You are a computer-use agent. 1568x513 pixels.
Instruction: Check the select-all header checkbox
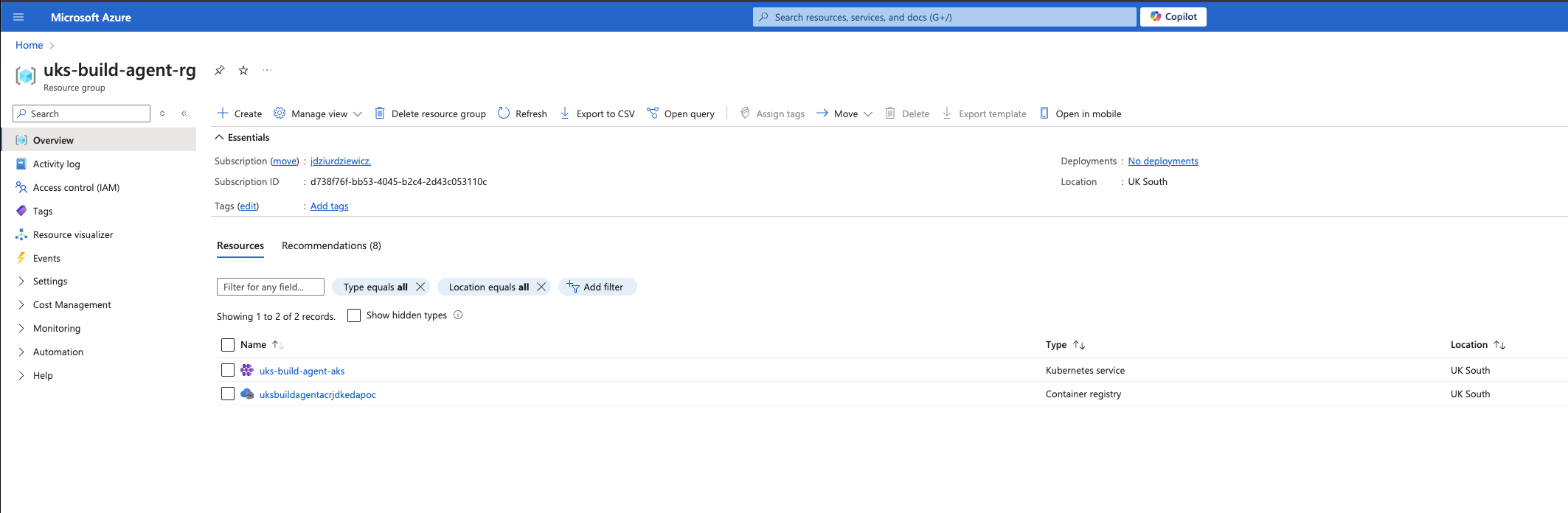coord(228,345)
